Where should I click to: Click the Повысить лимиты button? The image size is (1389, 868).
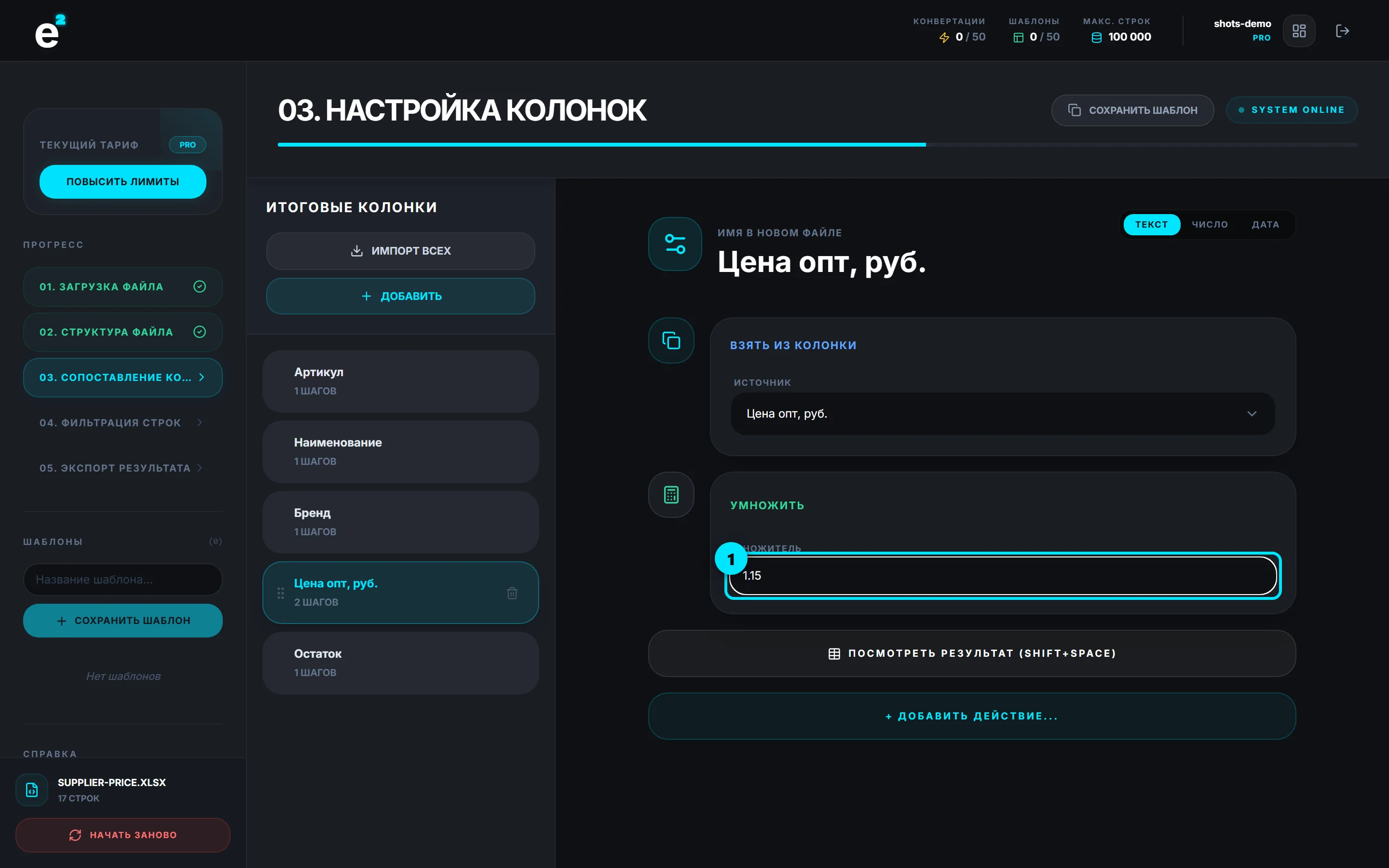click(123, 181)
